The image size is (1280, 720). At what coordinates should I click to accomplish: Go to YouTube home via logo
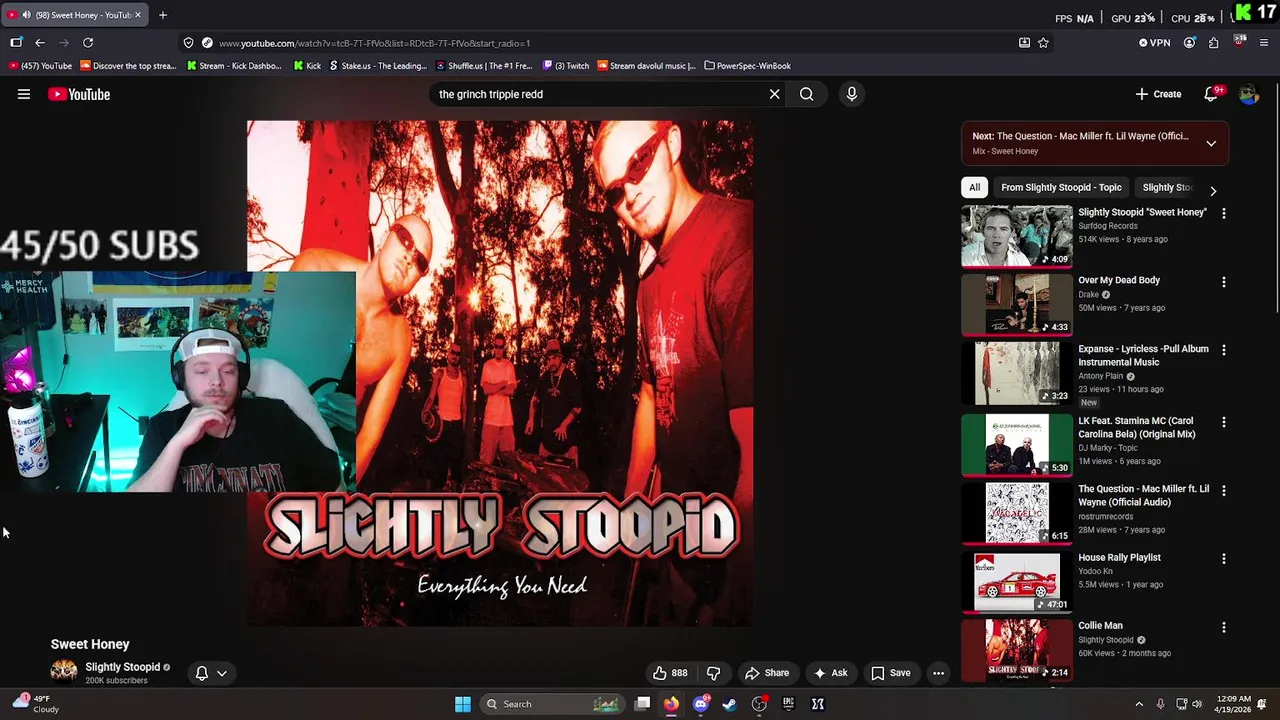pyautogui.click(x=79, y=94)
